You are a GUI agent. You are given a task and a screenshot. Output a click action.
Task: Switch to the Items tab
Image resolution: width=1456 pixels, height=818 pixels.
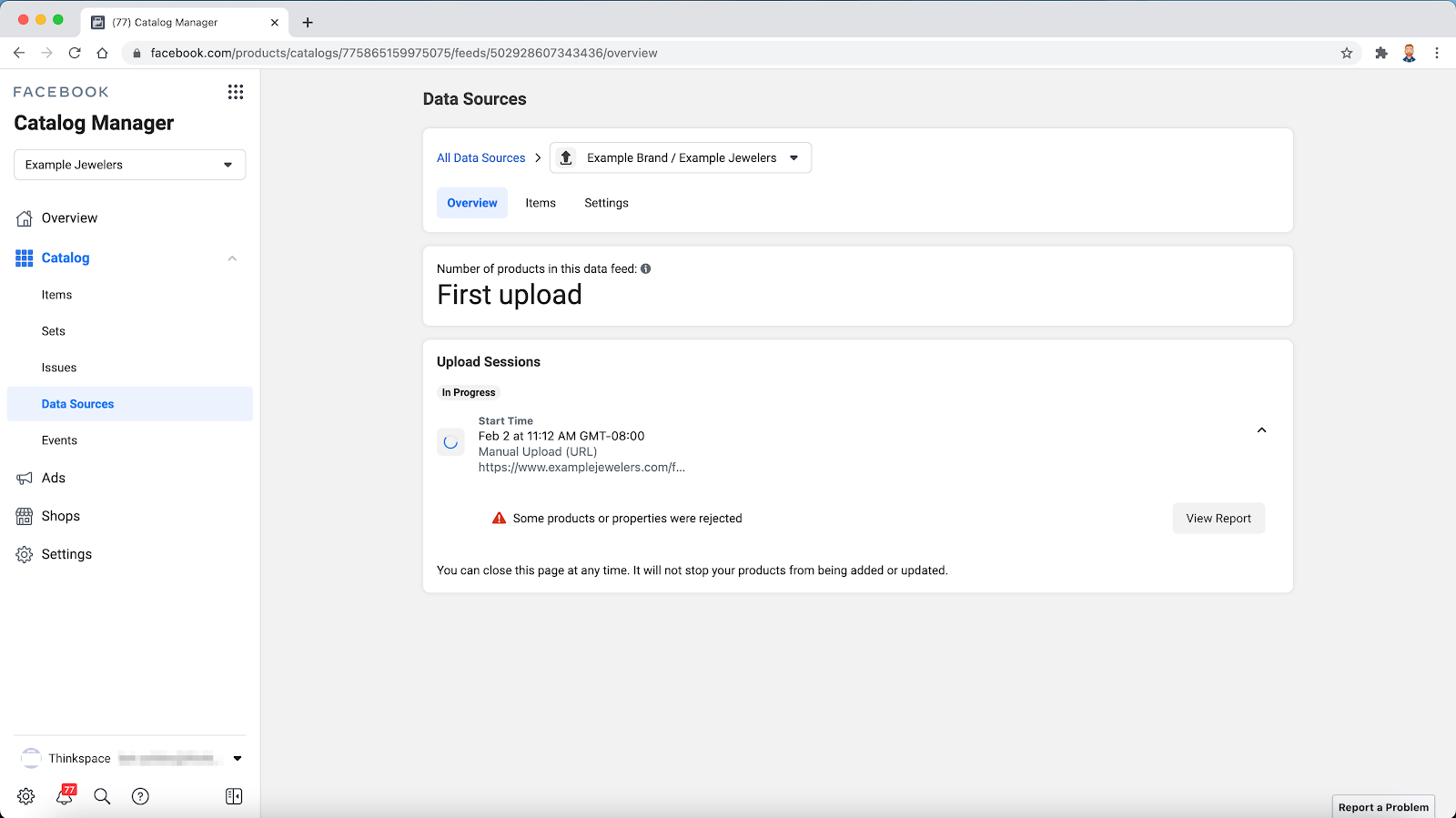click(541, 203)
